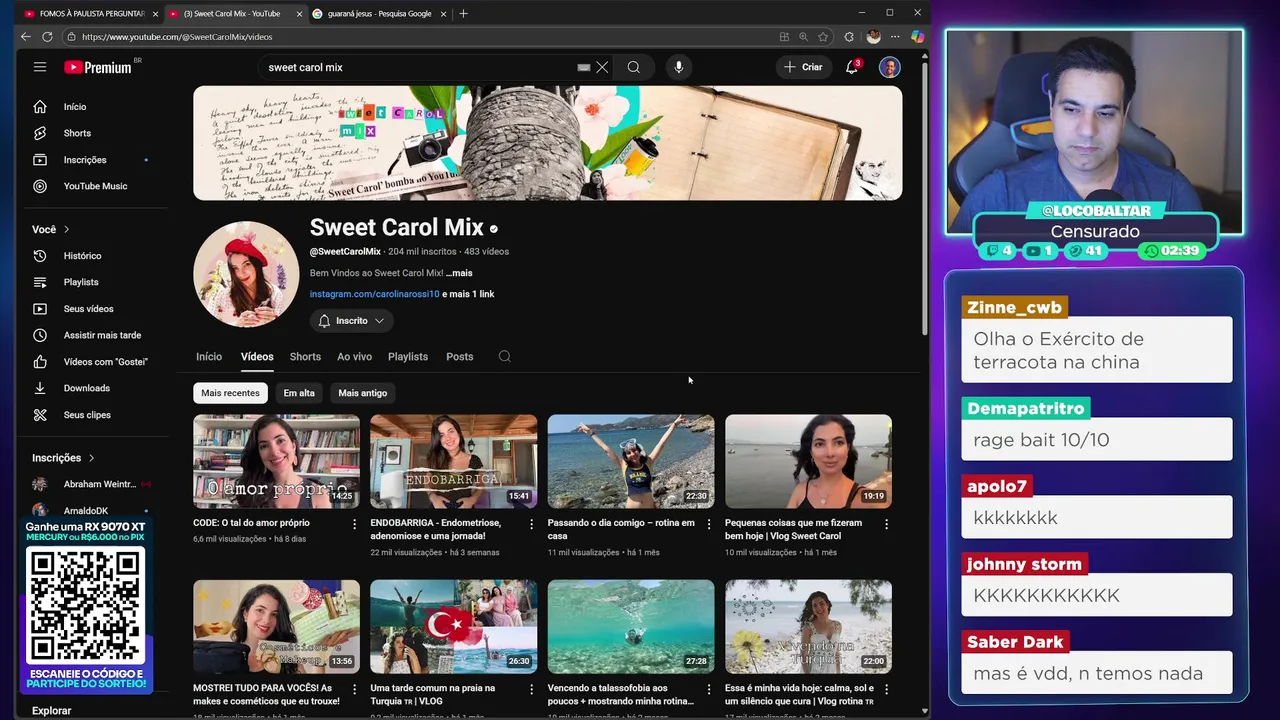
Task: Open the Inscrito subscription dropdown
Action: [x=351, y=321]
